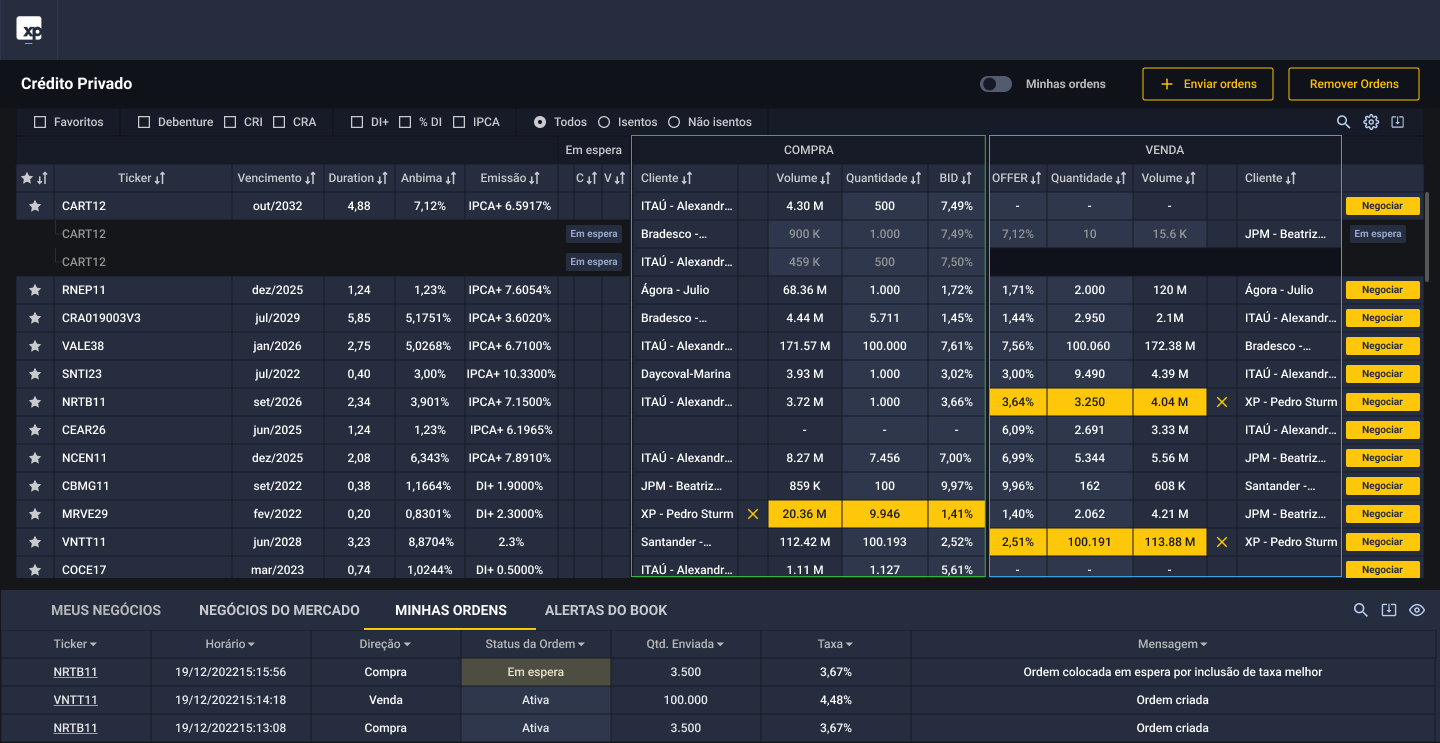Select the Isentos radio option
The image size is (1440, 743).
coord(604,122)
